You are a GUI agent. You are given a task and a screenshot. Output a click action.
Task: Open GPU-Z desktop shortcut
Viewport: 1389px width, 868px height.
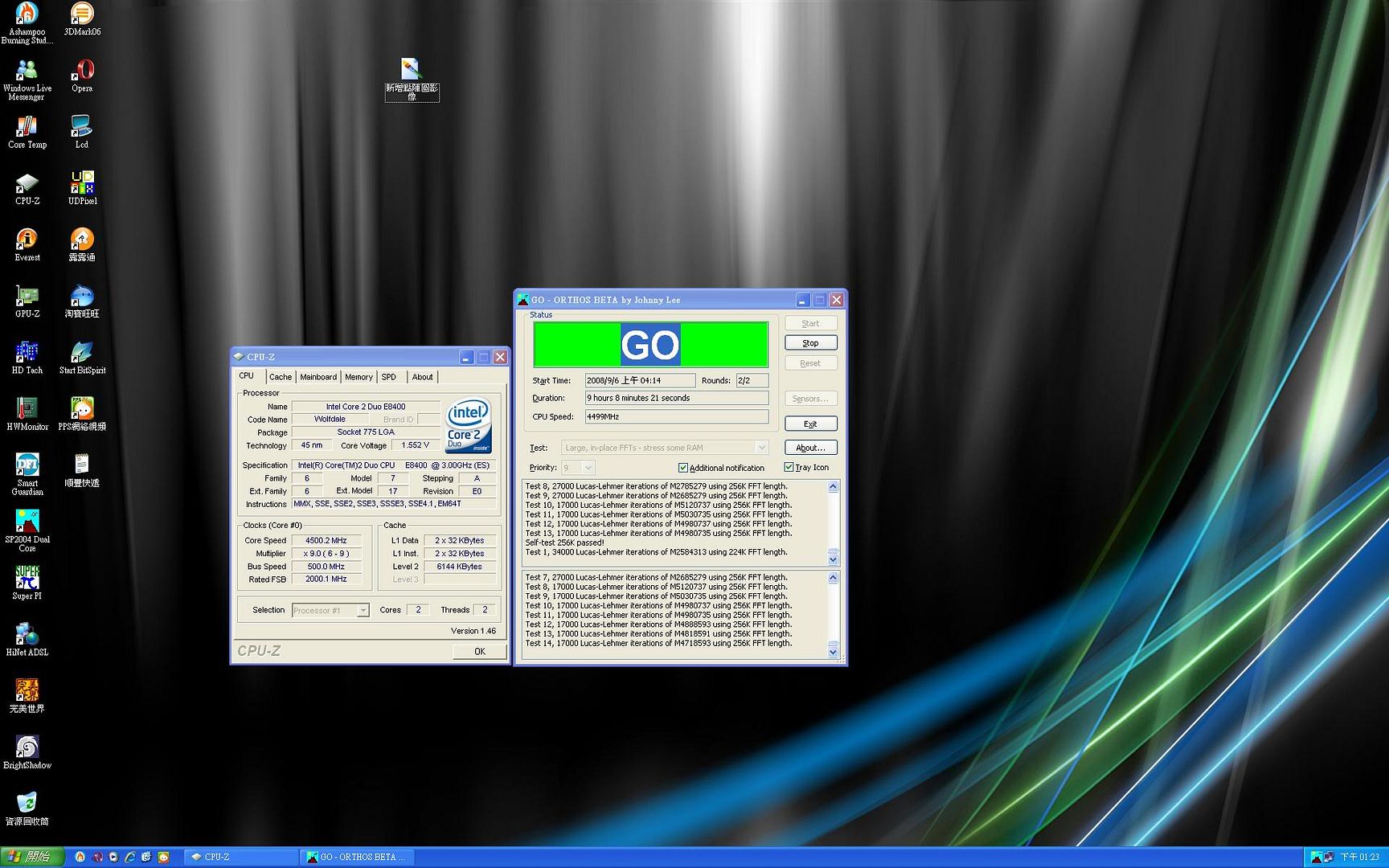27,301
